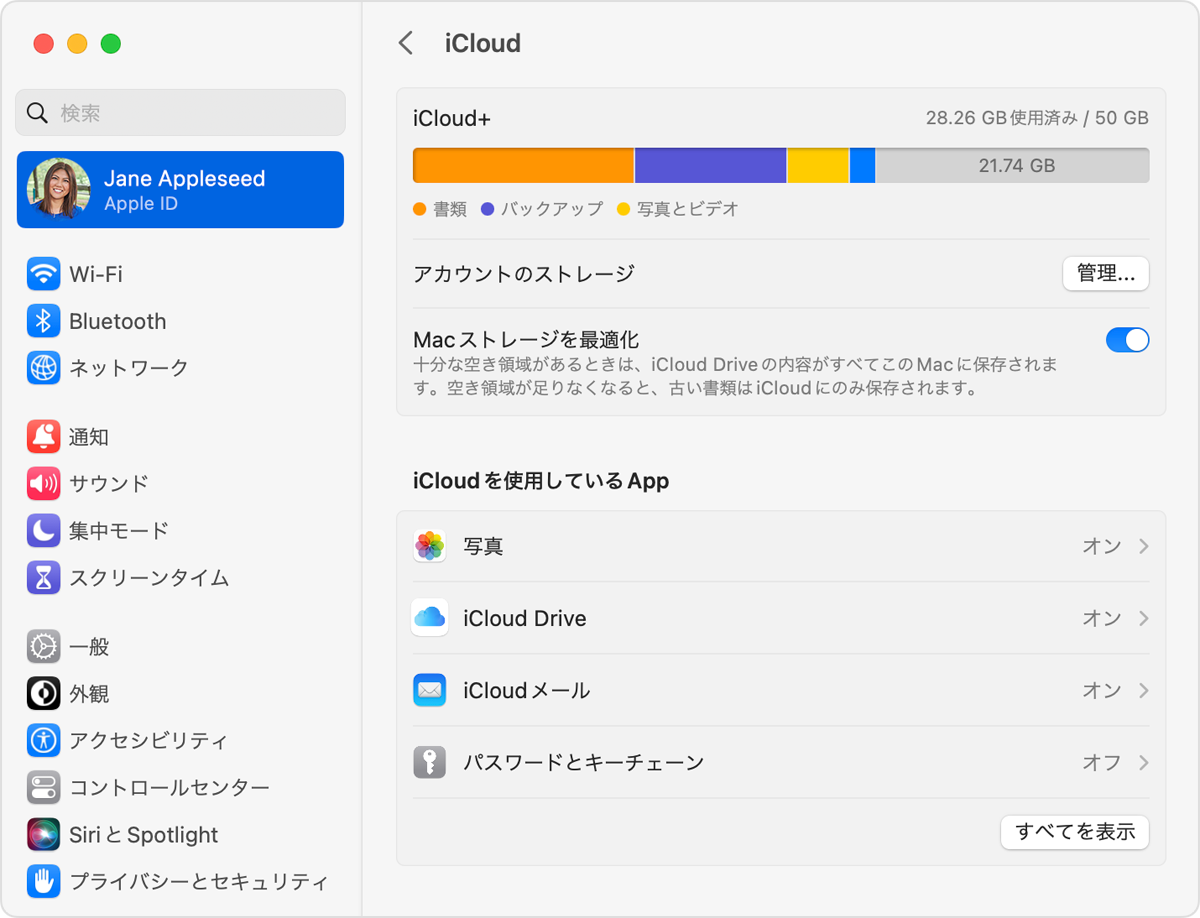Screen dimensions: 1200x918
Task: Click the back arrow next to iCloud
Action: coord(406,43)
